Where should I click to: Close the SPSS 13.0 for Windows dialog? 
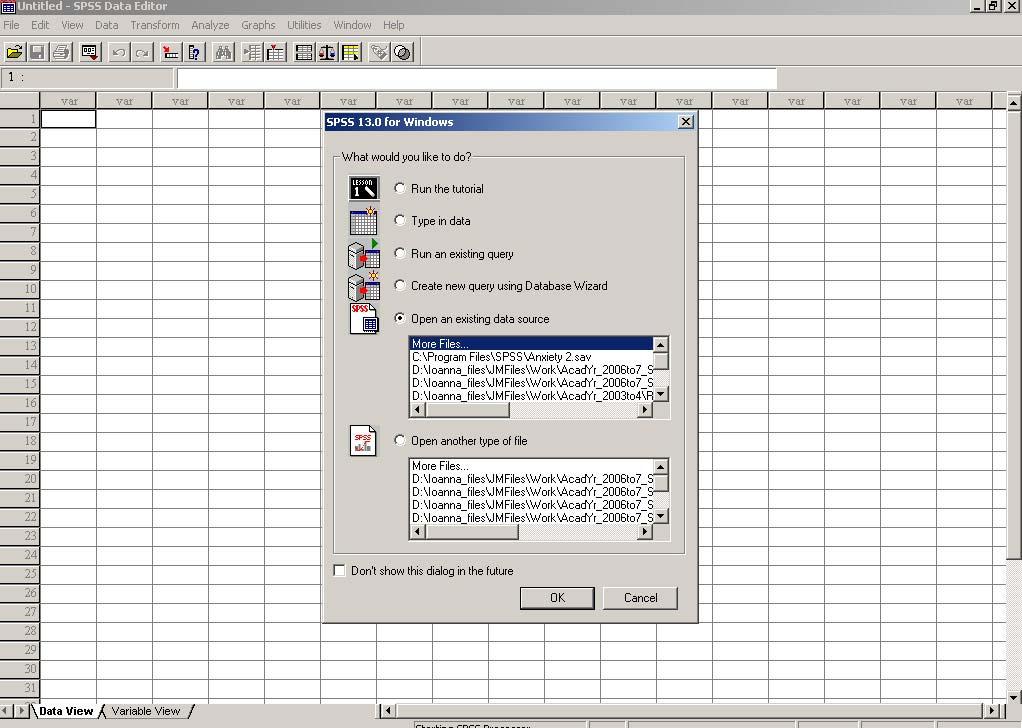click(x=686, y=122)
